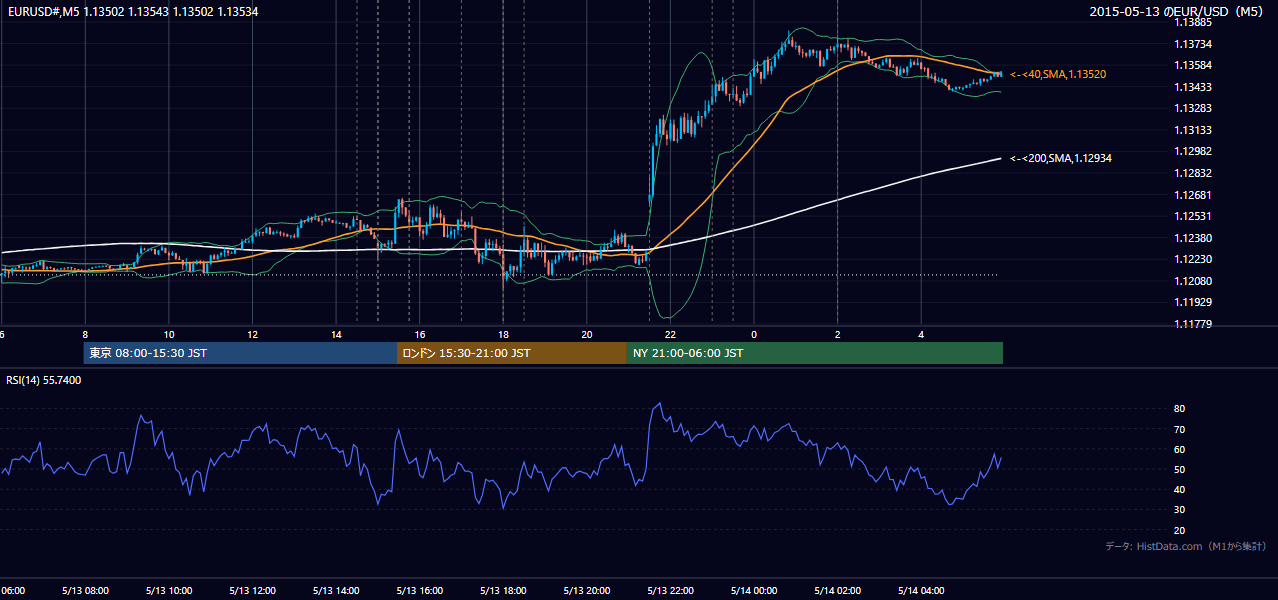Viewport: 1278px width, 600px height.
Task: Click price axis label 1.13885
Action: click(x=1193, y=22)
